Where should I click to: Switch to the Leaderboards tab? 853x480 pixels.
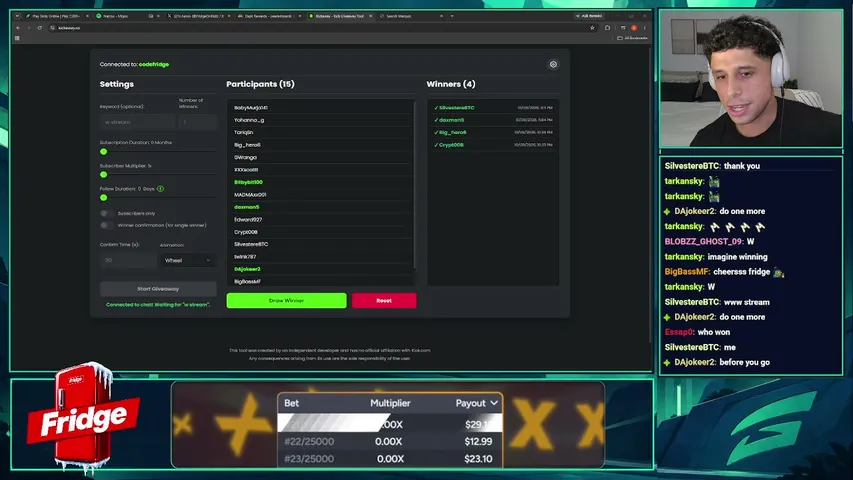(x=269, y=16)
